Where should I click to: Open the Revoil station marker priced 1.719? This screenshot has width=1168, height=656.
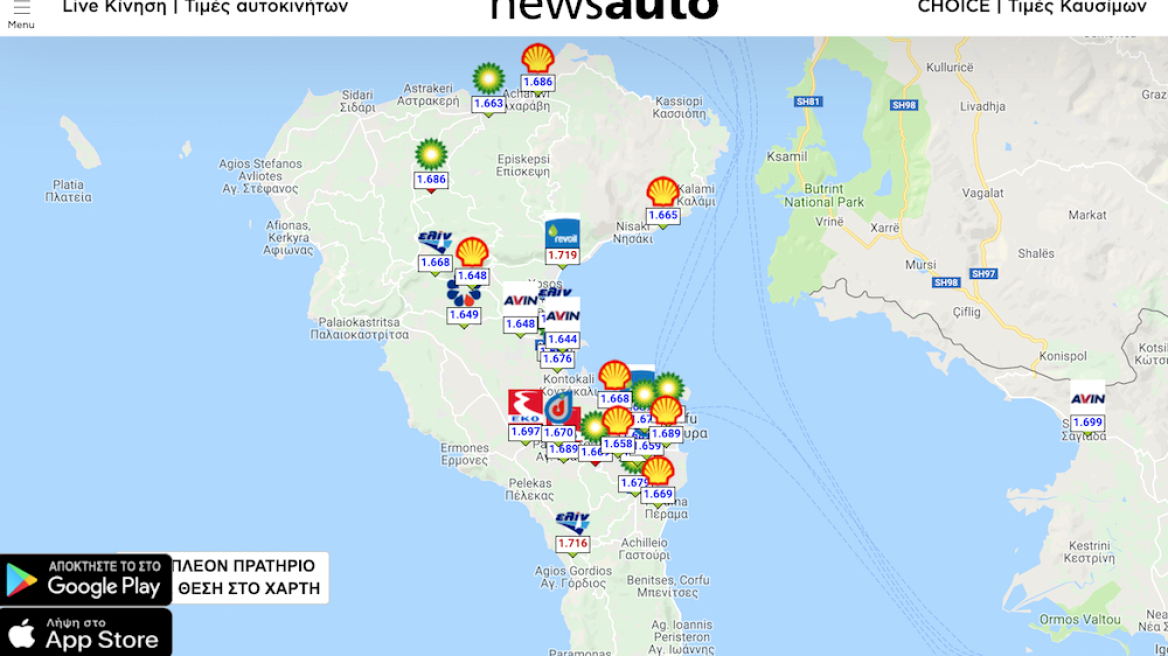pyautogui.click(x=562, y=235)
